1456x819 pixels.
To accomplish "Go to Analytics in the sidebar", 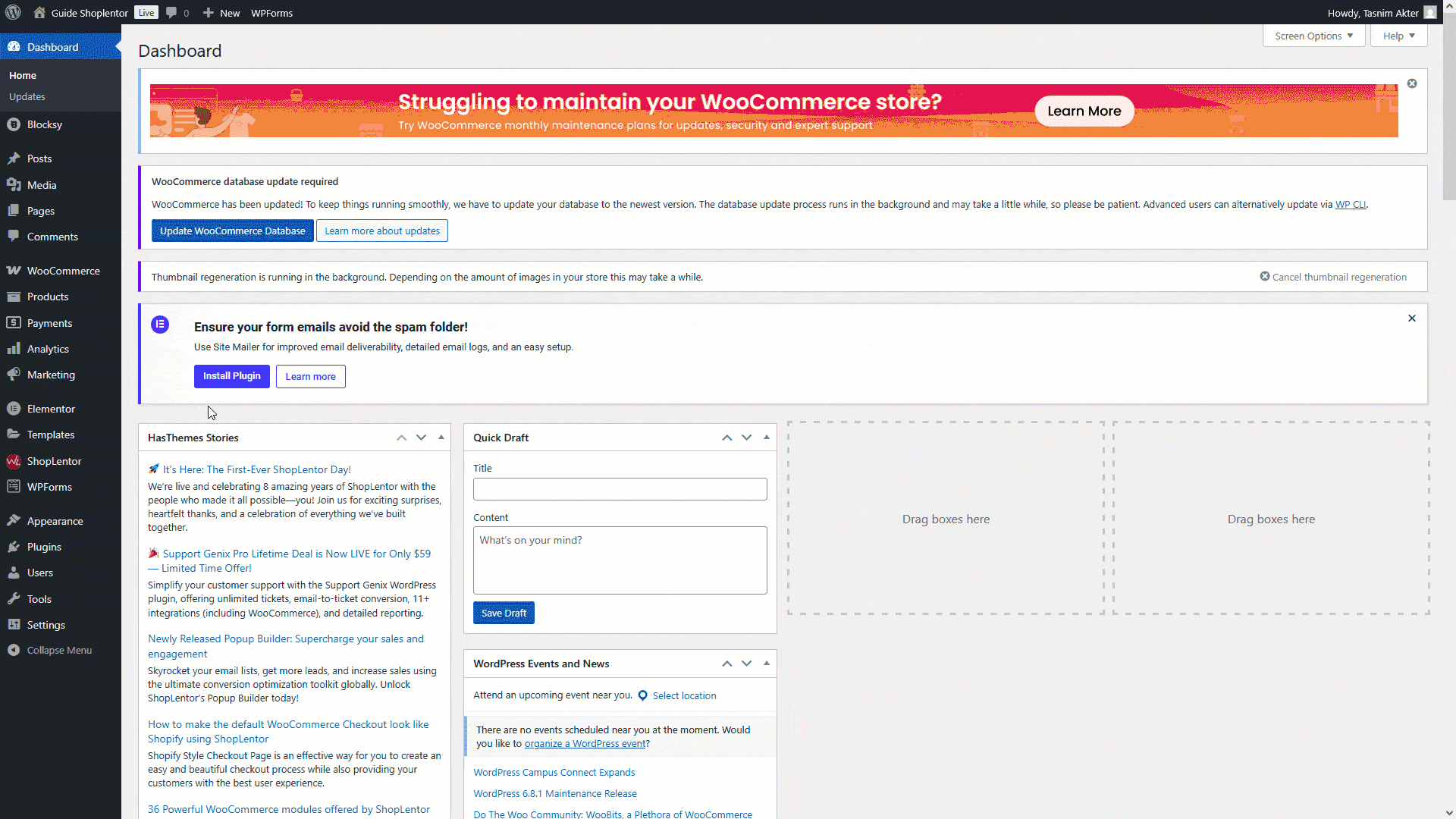I will click(48, 349).
